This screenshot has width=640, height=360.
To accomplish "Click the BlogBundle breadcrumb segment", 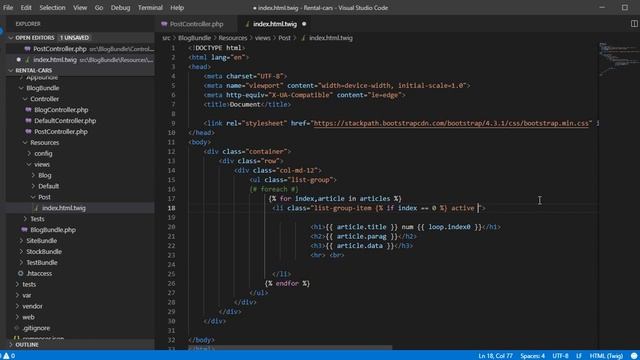I will tap(195, 38).
